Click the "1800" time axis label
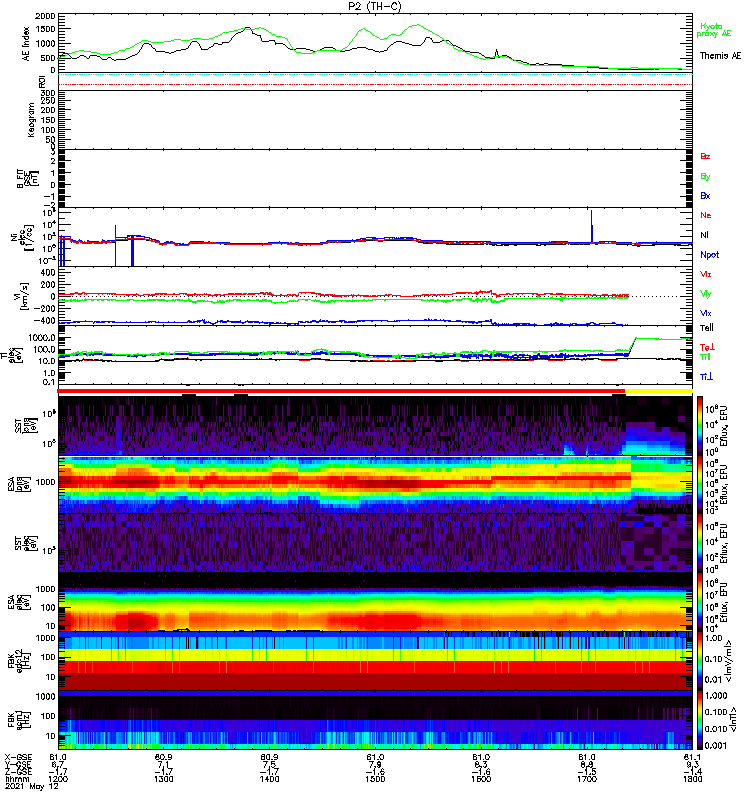The height and width of the screenshot is (800, 750). (692, 779)
